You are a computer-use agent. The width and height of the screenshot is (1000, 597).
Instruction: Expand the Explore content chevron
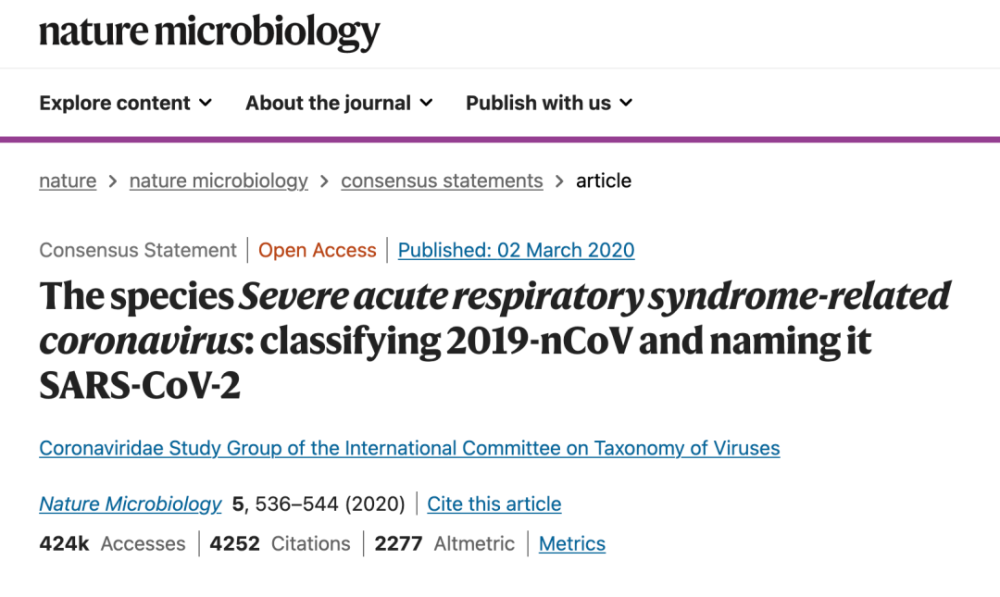[x=205, y=103]
